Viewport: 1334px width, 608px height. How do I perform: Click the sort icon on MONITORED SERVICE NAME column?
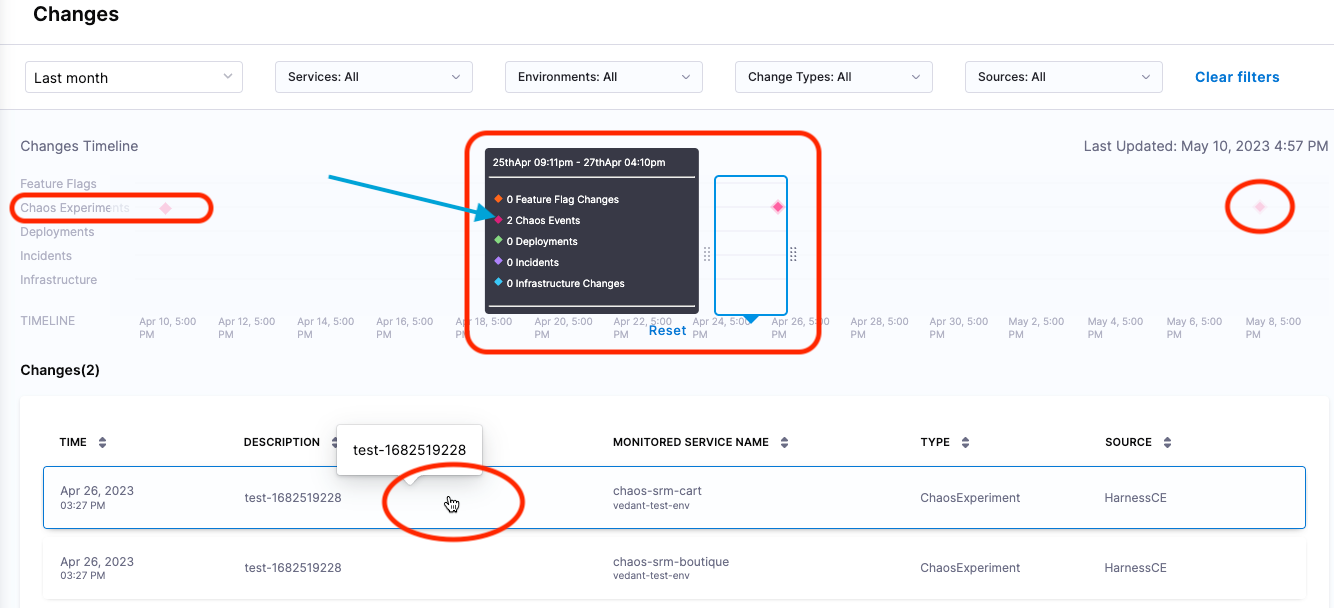click(x=785, y=442)
